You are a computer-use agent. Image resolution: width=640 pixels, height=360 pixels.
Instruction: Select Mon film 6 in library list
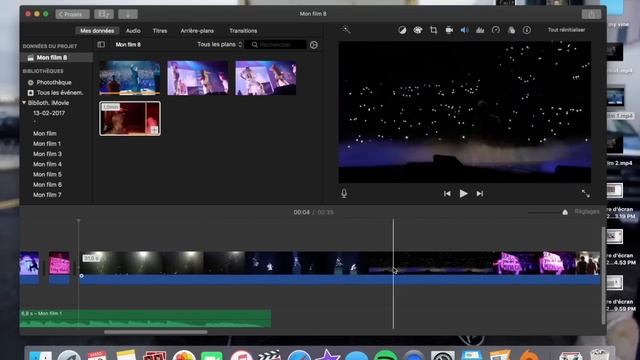[47, 184]
